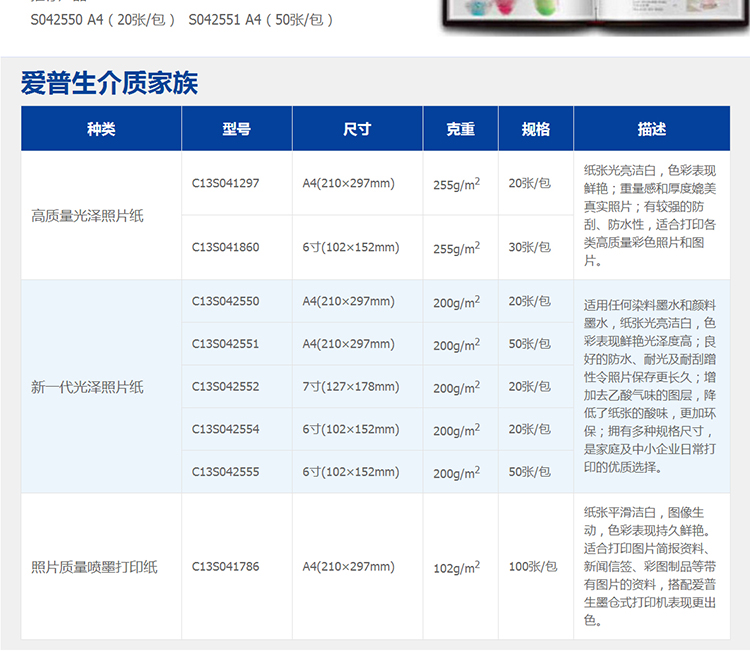
Task: Click model number C13S042552
Action: (225, 386)
